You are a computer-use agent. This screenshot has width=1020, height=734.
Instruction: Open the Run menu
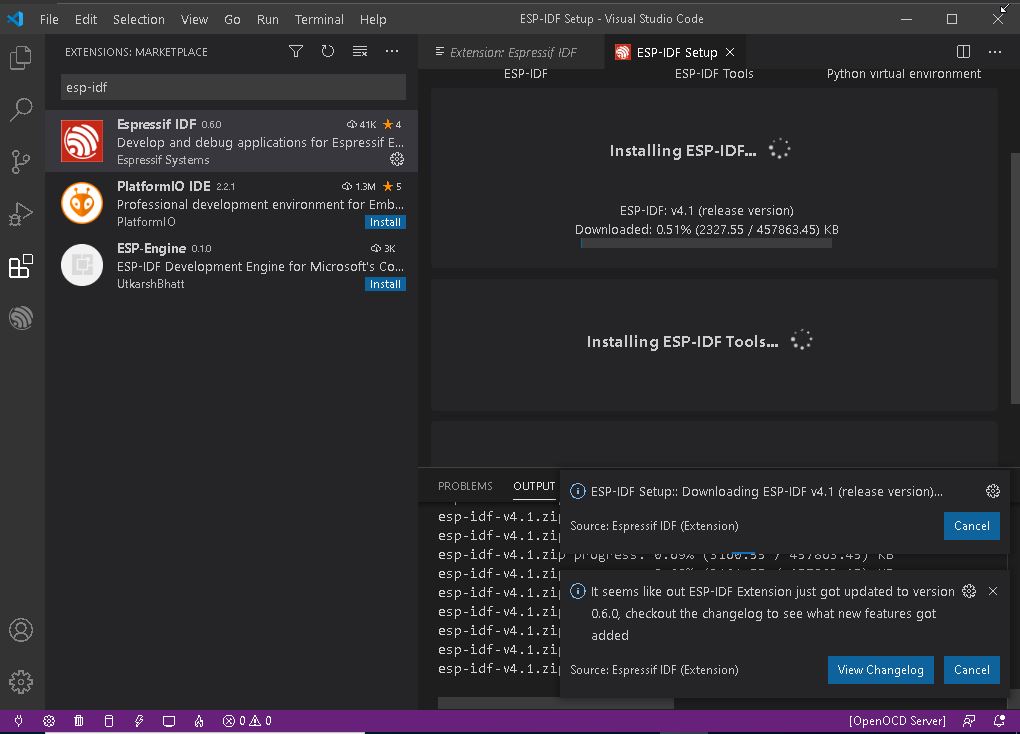267,20
